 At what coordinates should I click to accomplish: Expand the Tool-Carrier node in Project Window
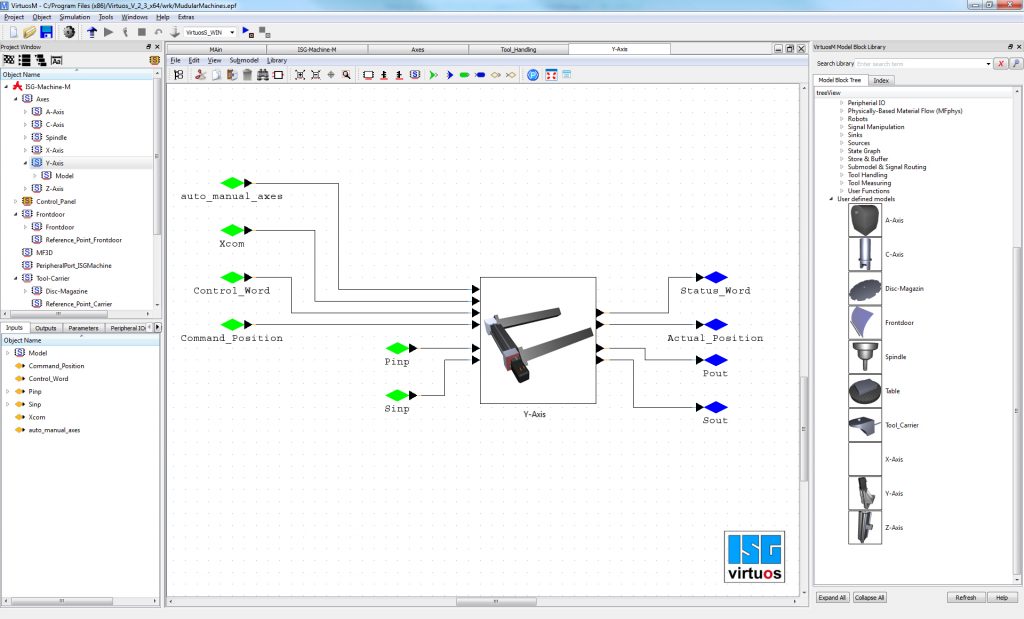[x=14, y=278]
